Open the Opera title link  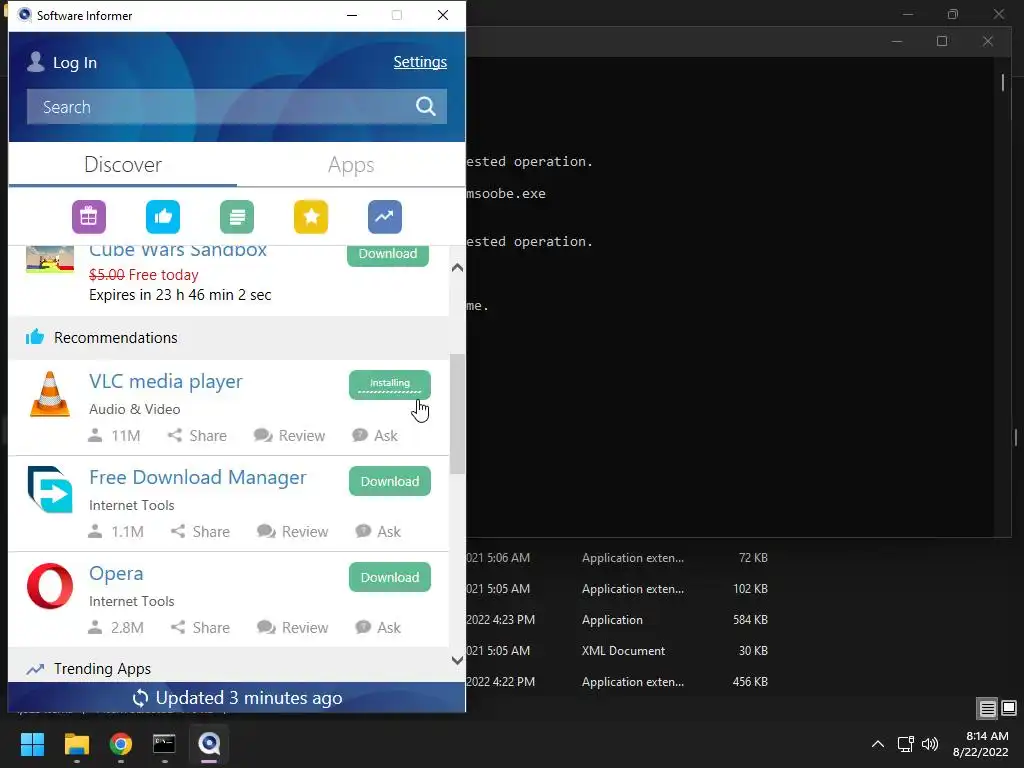point(116,573)
